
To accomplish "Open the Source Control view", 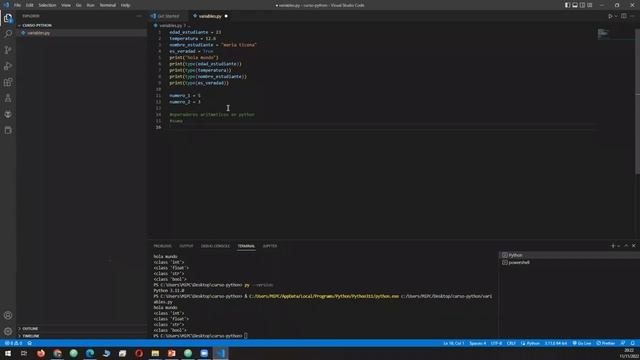I will point(8,50).
